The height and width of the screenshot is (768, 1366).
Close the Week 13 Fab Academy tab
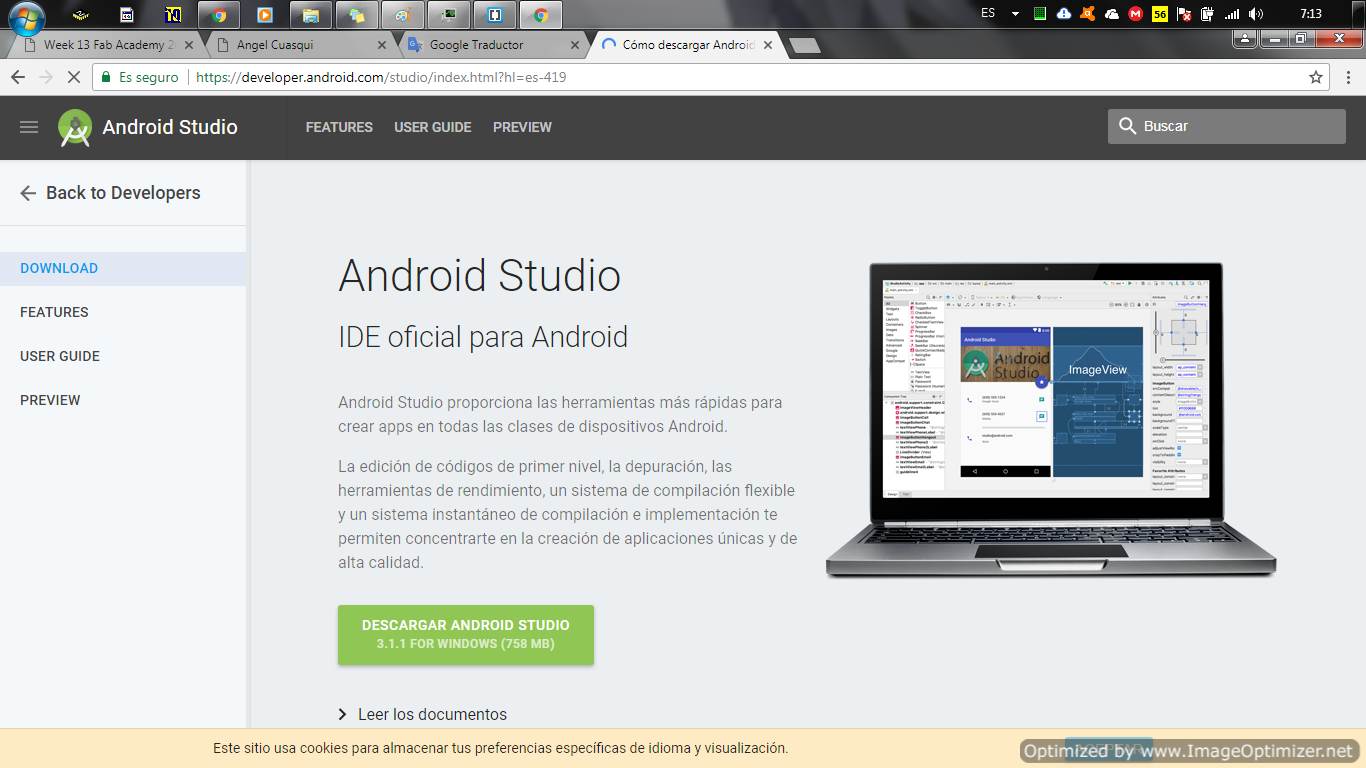pyautogui.click(x=189, y=45)
